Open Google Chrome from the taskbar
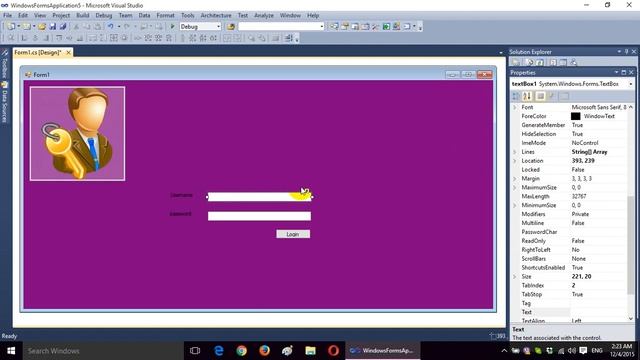This screenshot has height=360, width=640. [x=242, y=351]
